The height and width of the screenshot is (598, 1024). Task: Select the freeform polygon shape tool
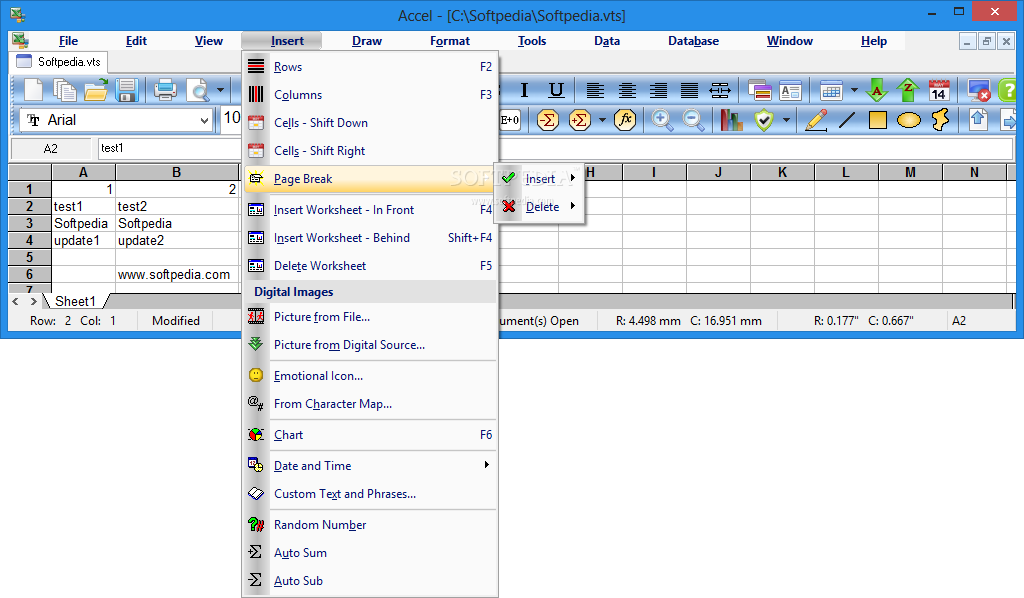coord(940,120)
